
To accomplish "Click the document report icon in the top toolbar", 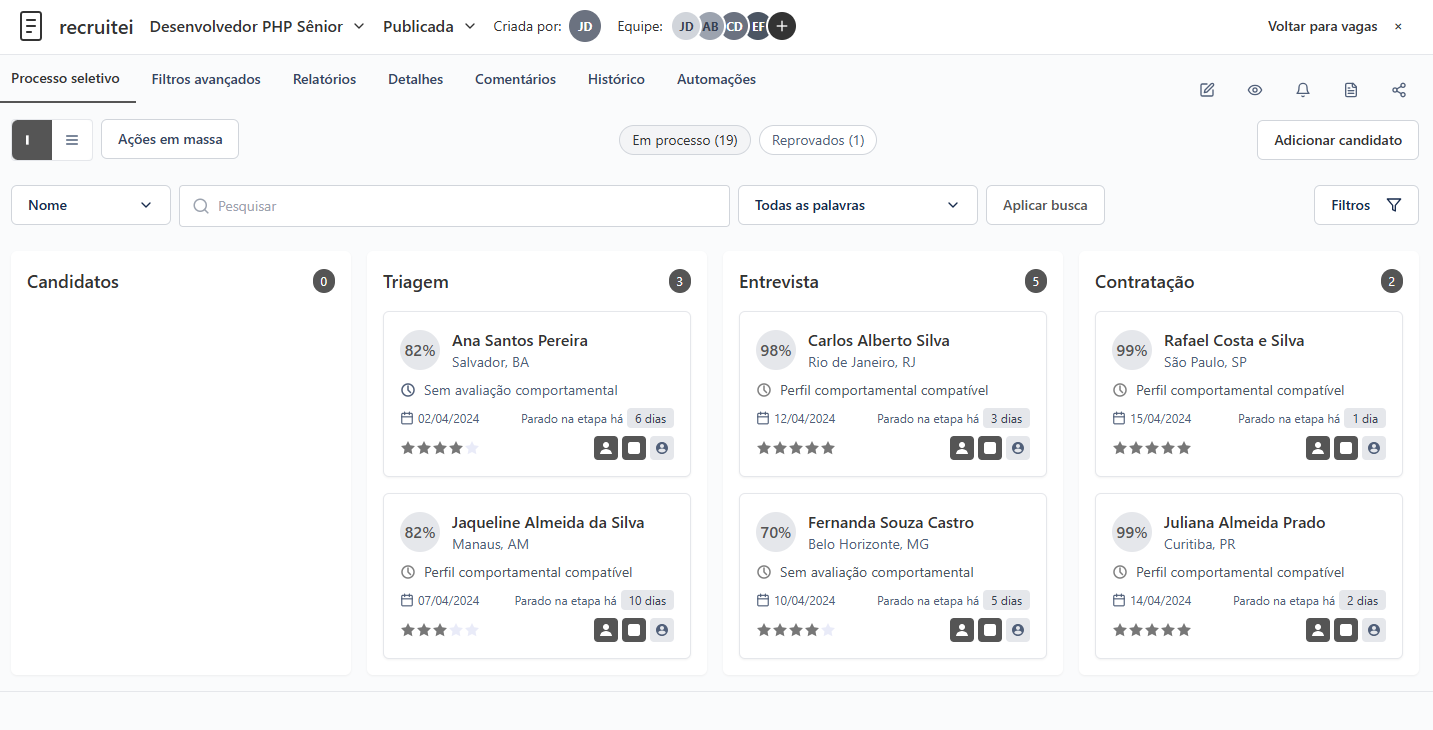I will (1351, 89).
